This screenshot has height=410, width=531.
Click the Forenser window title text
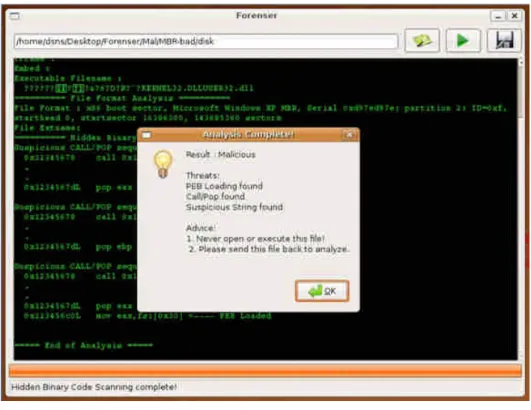tap(256, 16)
